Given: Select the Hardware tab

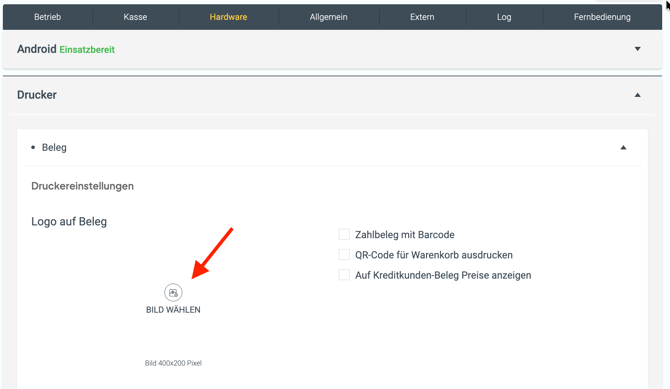Looking at the screenshot, I should pyautogui.click(x=228, y=17).
